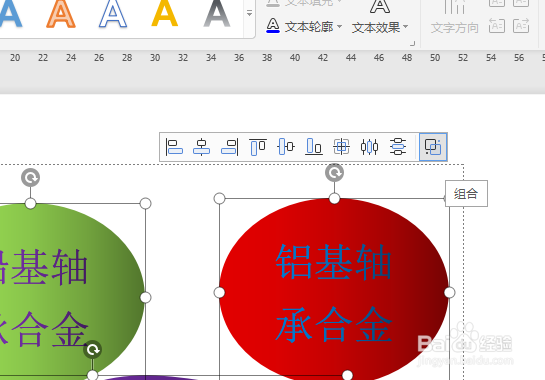Align selected shapes to the left
Screen dimensions: 545x380
point(174,147)
